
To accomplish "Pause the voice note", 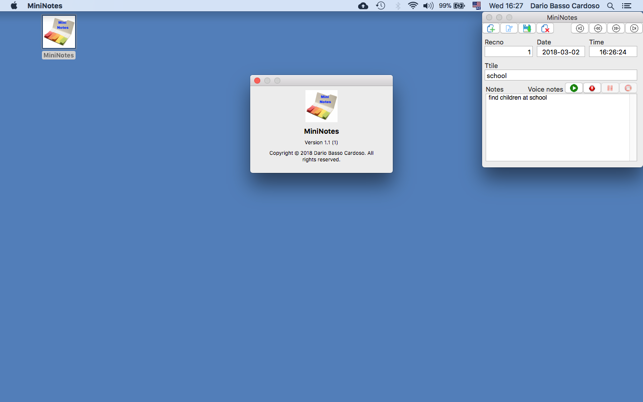I will [610, 88].
